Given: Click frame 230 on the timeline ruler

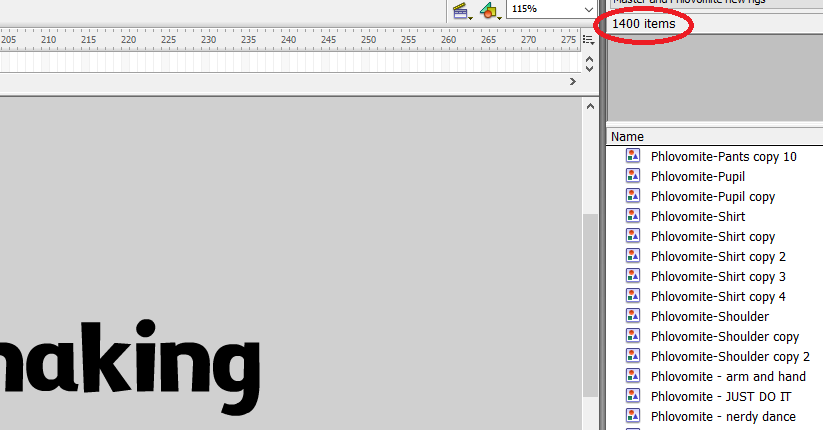Looking at the screenshot, I should tap(208, 40).
